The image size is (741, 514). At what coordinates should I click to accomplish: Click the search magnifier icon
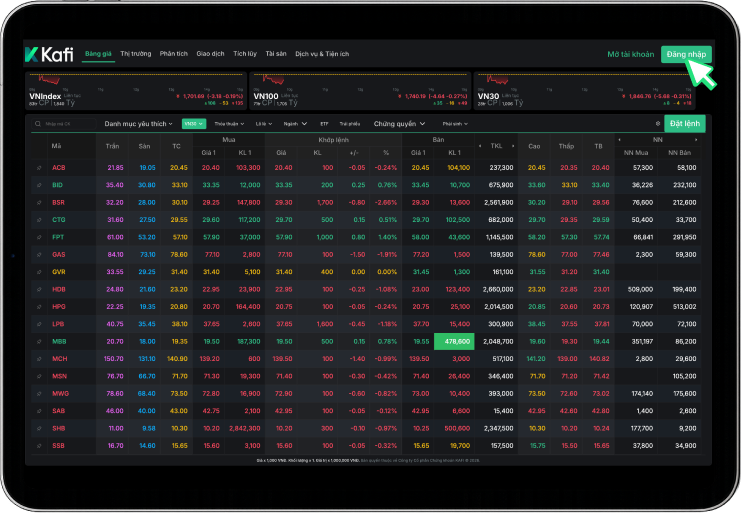click(38, 124)
